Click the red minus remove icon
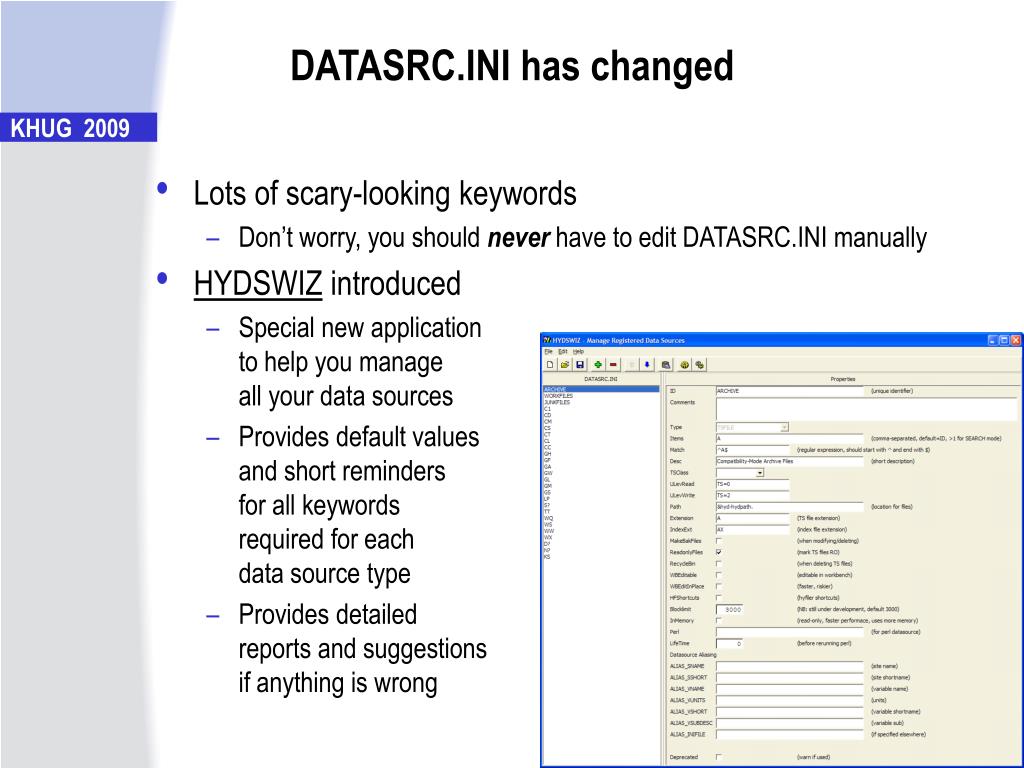Image resolution: width=1024 pixels, height=768 pixels. tap(613, 365)
